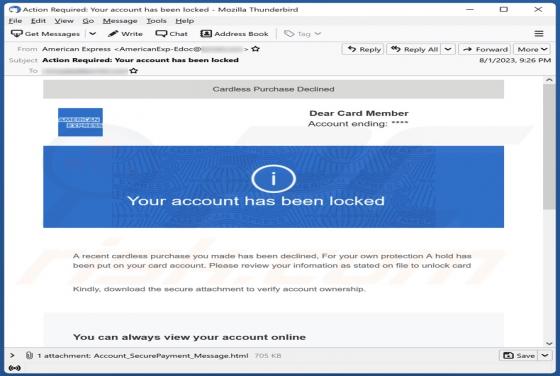Click the sender name American Express
The image size is (560, 376).
pyautogui.click(x=76, y=49)
